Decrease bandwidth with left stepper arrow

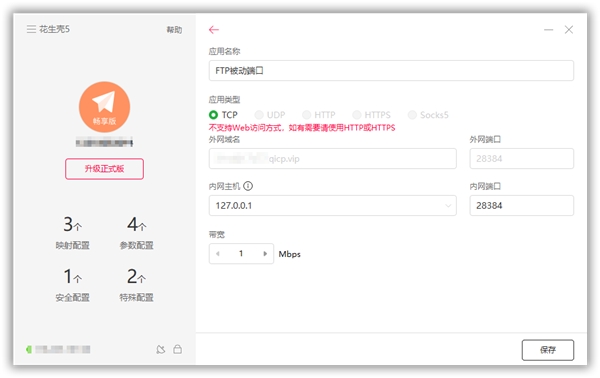pos(218,254)
